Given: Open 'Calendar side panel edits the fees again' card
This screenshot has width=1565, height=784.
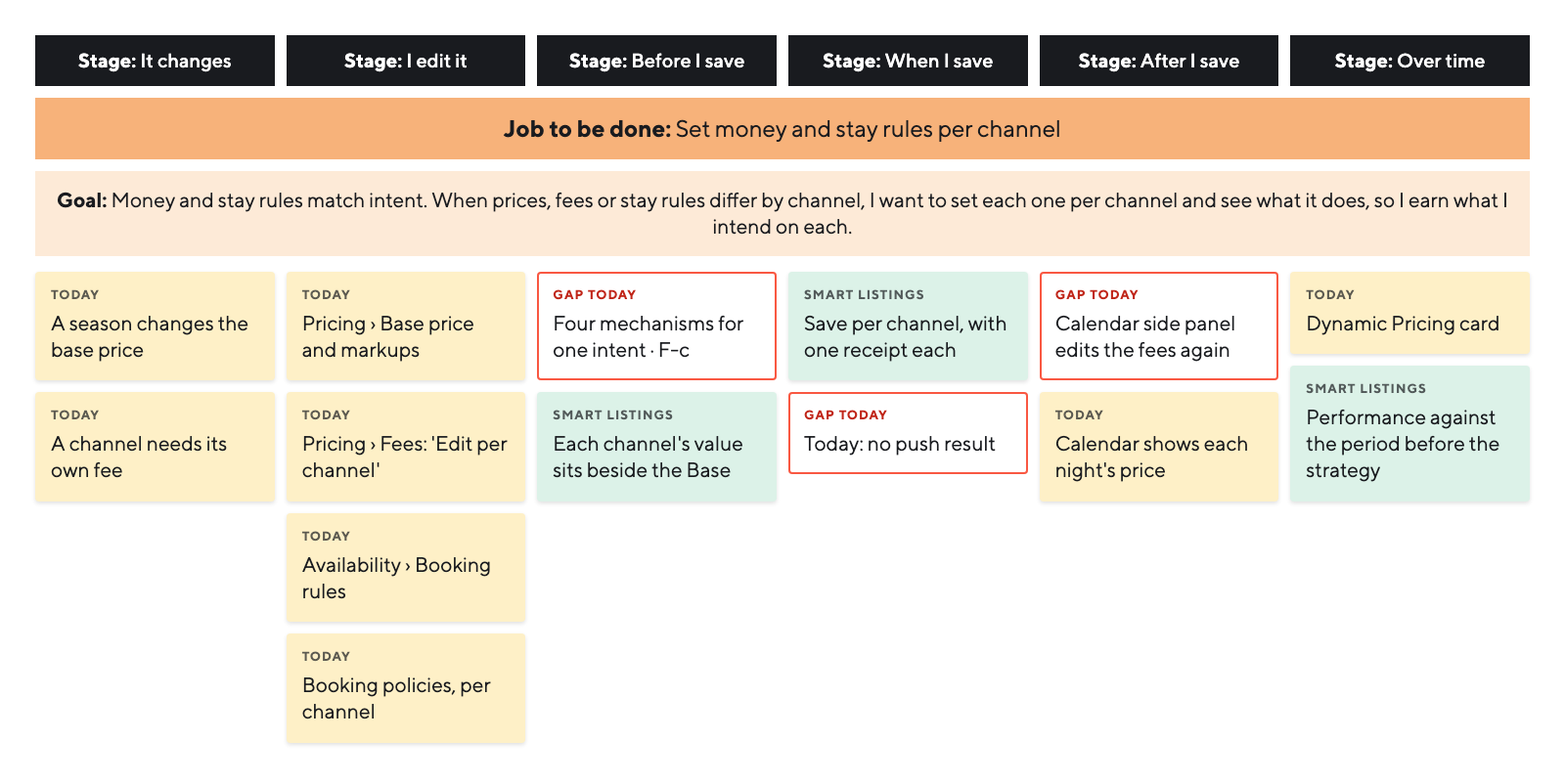Looking at the screenshot, I should tap(1159, 326).
